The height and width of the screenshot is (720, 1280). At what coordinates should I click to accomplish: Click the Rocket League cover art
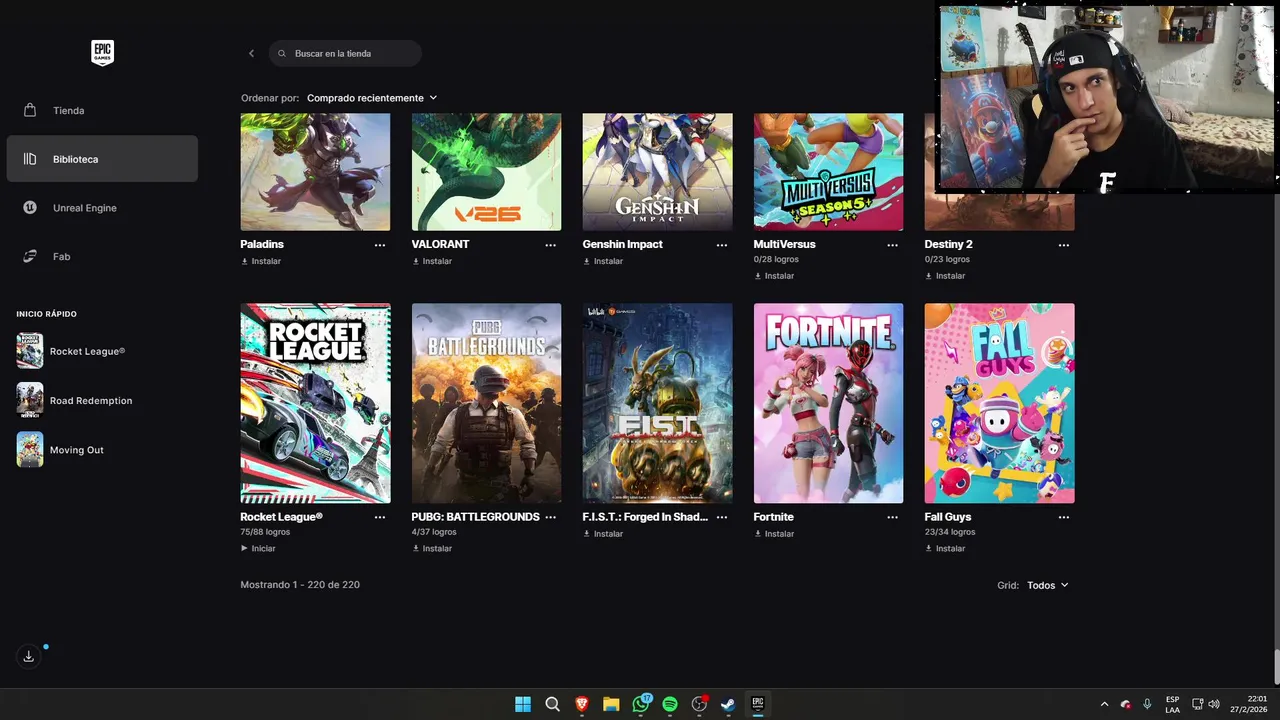(x=315, y=403)
